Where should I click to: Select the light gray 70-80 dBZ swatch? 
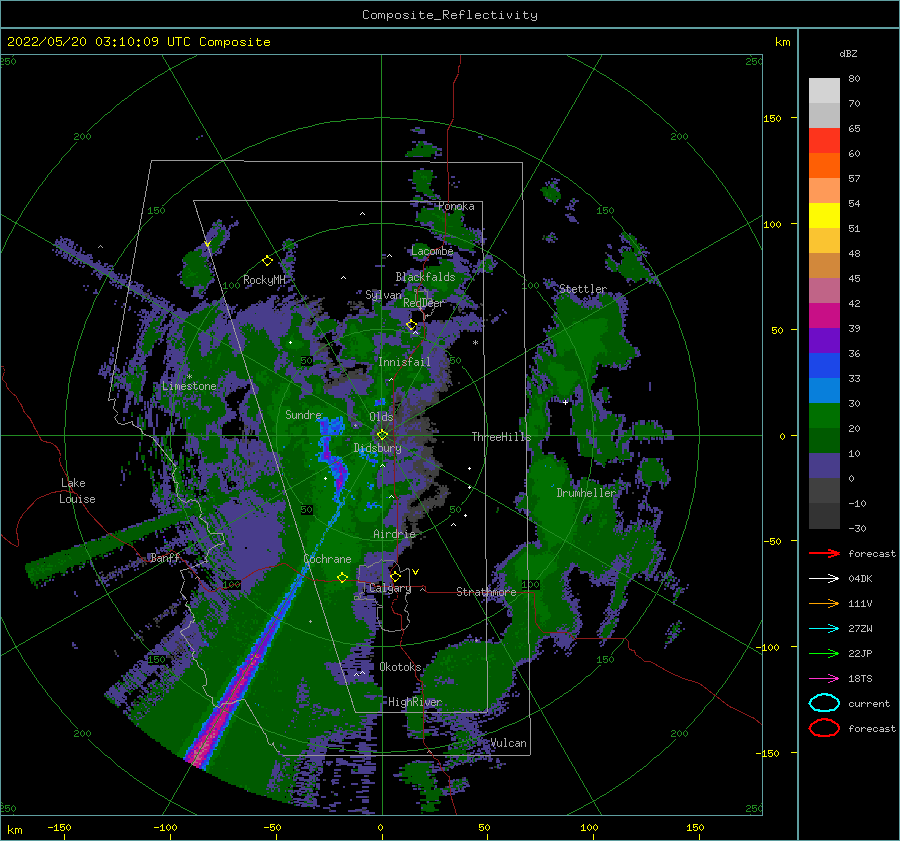coord(824,91)
